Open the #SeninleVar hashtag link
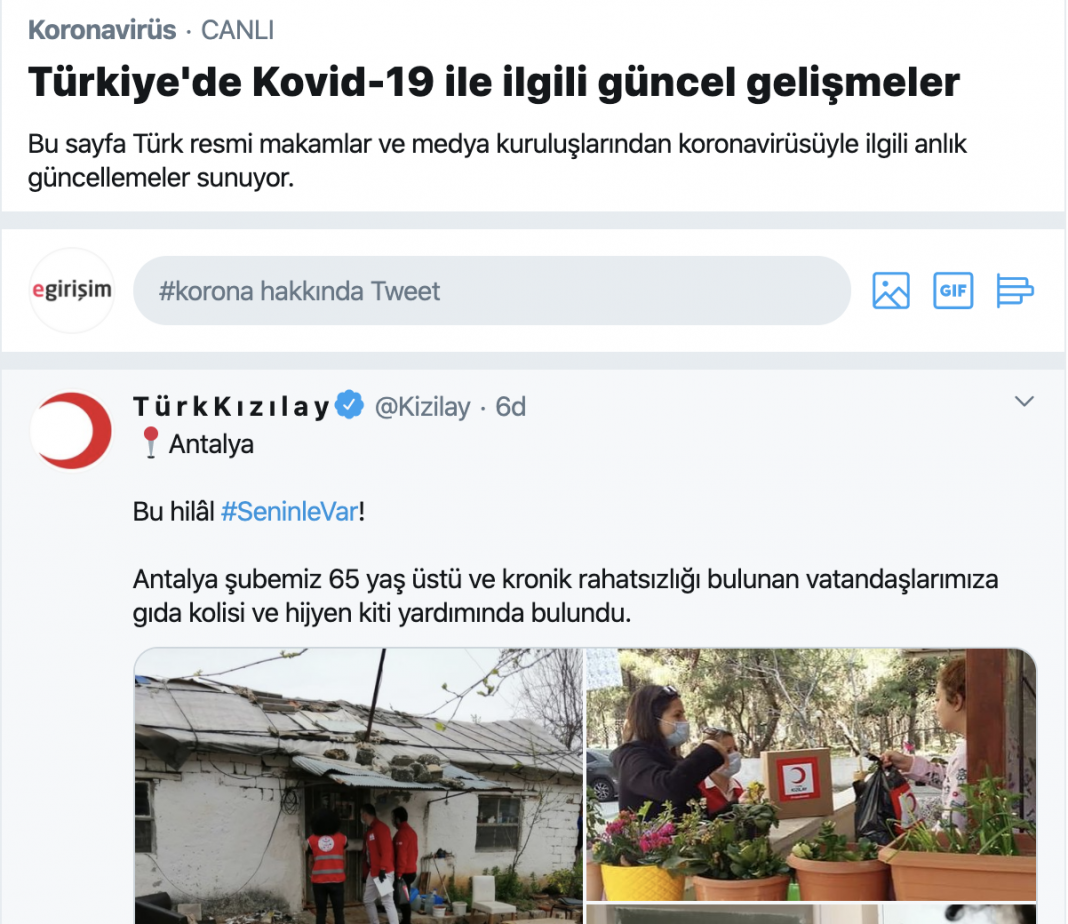Screen dimensions: 1068x924 (x=289, y=511)
